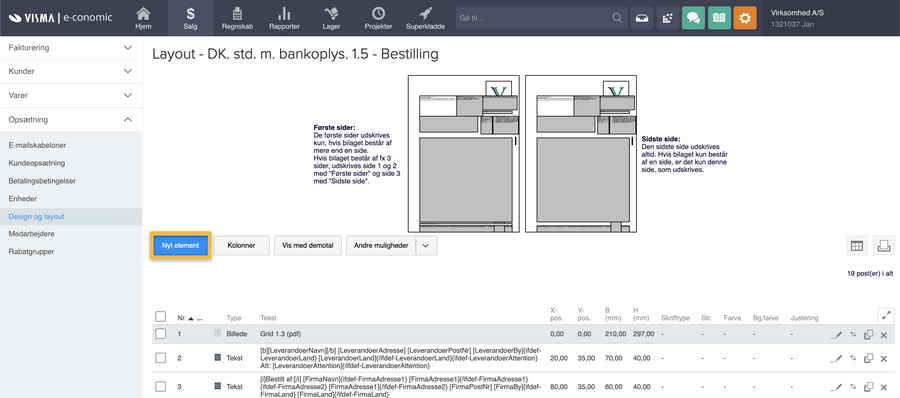Click the Nyt element button
Image resolution: width=900 pixels, height=398 pixels.
(x=181, y=245)
